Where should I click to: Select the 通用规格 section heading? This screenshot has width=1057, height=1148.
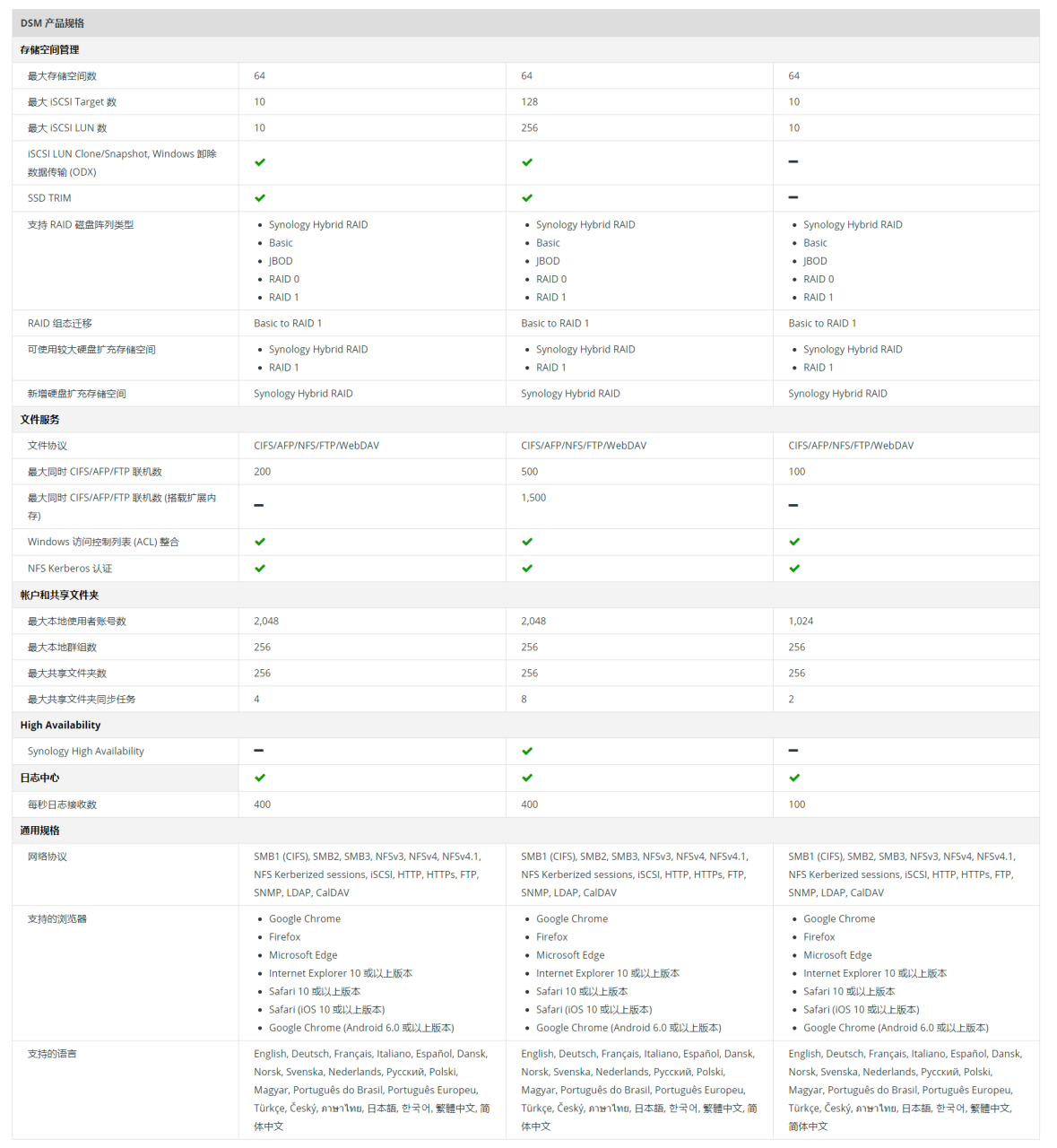[40, 831]
